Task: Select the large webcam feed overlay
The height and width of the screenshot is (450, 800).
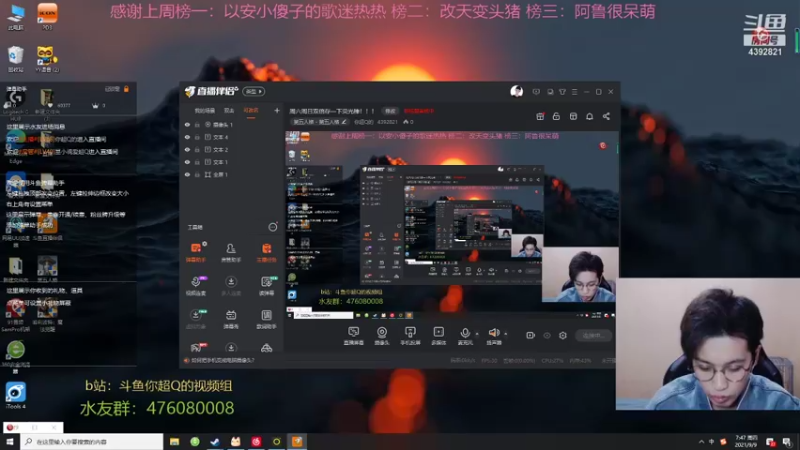Action: pos(708,344)
